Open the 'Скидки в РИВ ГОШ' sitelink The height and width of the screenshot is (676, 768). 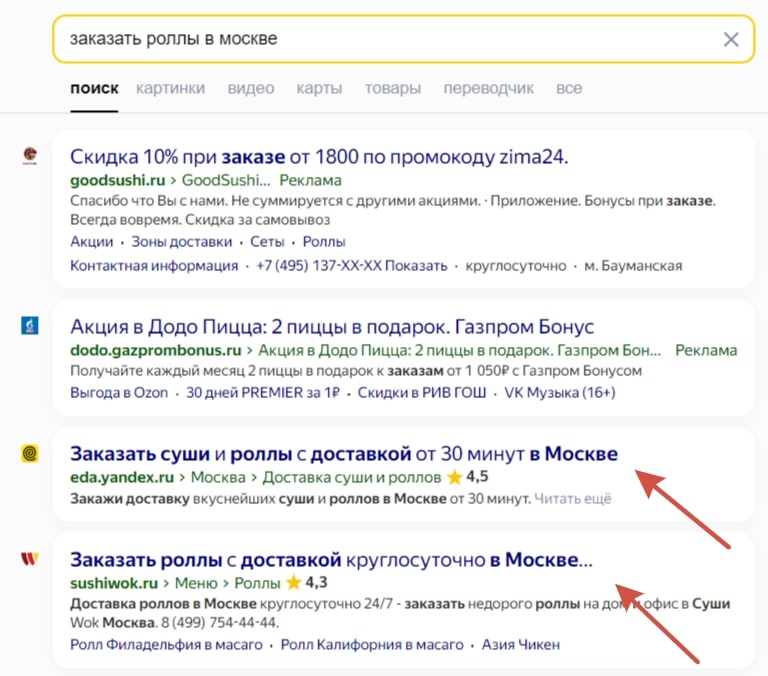[x=422, y=393]
